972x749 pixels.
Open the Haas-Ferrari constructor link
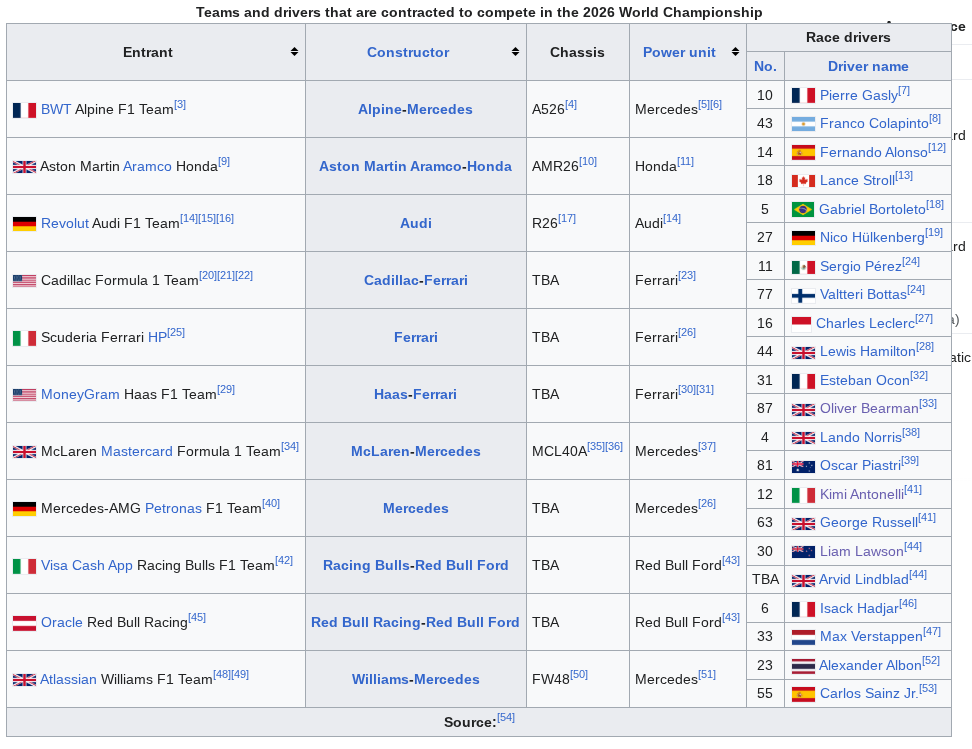click(415, 395)
